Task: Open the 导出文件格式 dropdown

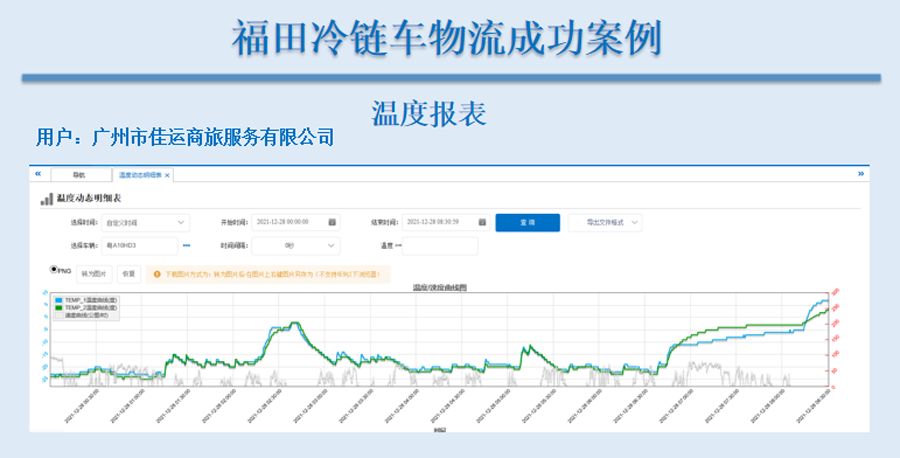Action: 605,223
